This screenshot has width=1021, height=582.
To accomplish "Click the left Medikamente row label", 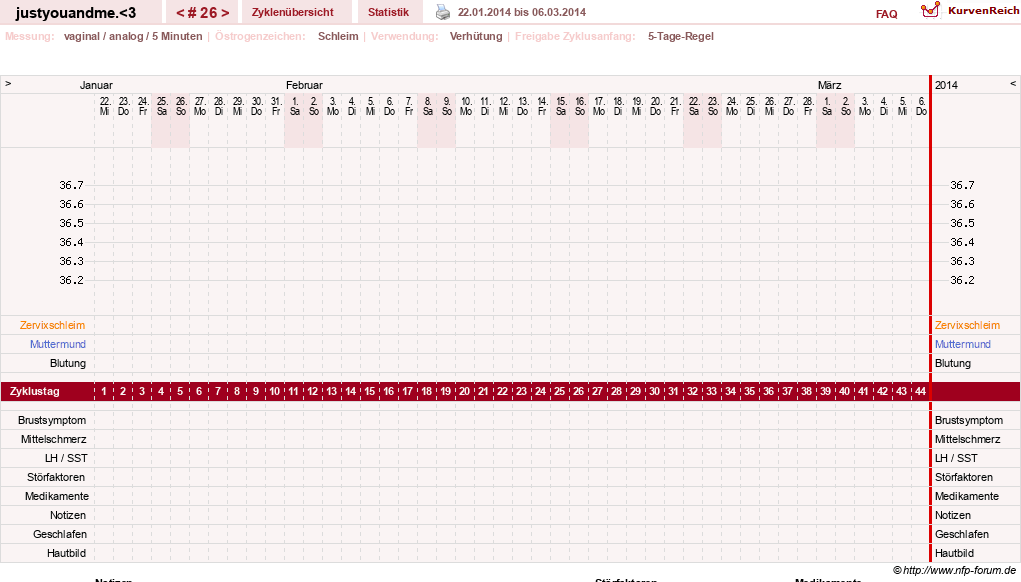I will [x=57, y=496].
